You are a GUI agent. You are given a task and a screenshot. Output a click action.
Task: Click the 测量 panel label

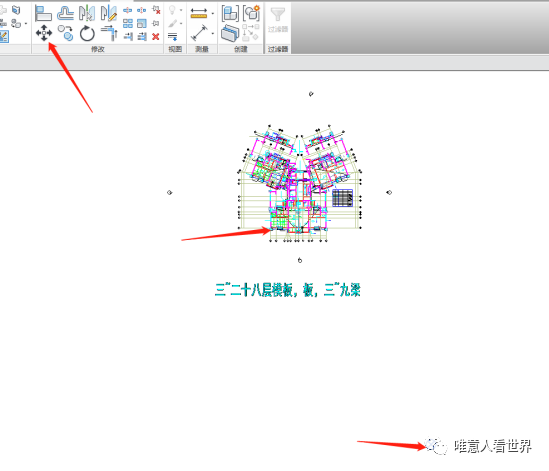coord(202,49)
